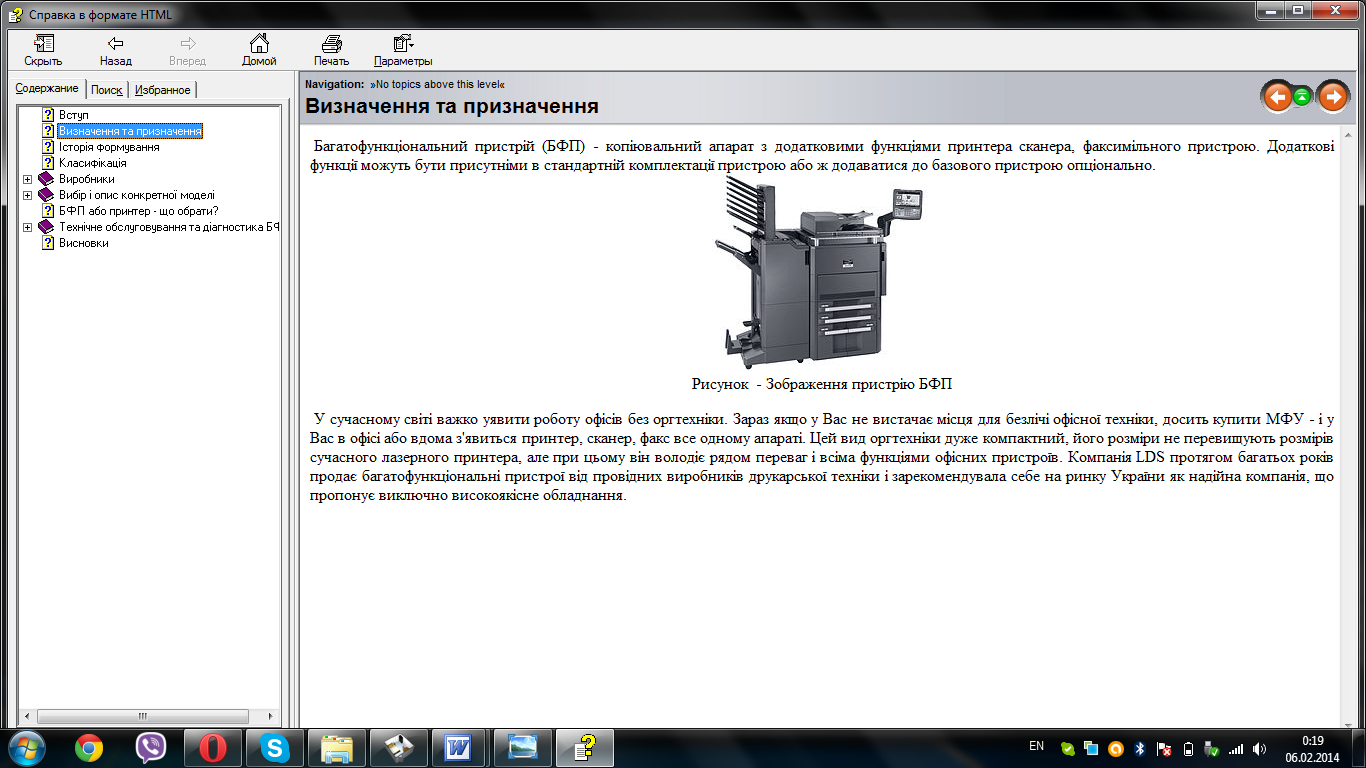Click the Визначення та призначення page heading
Screen dimensions: 1366x768
pyautogui.click(x=452, y=106)
